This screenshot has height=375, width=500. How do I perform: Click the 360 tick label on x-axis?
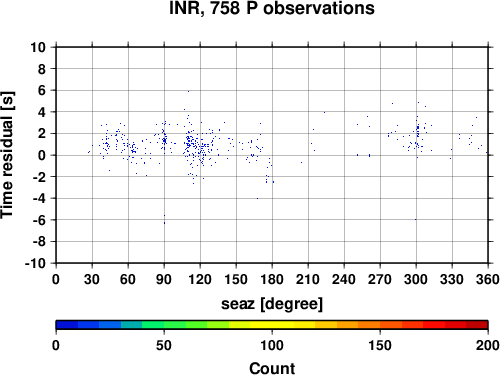(488, 279)
